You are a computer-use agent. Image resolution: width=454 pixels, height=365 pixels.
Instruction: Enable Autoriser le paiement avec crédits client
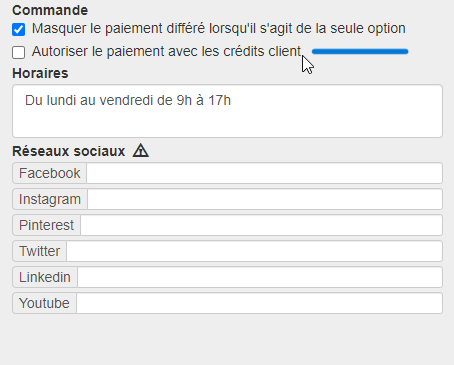tap(18, 52)
